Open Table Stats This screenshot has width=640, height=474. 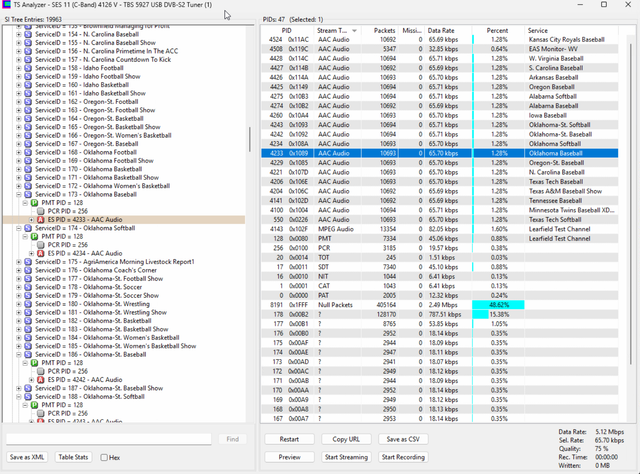click(x=73, y=457)
